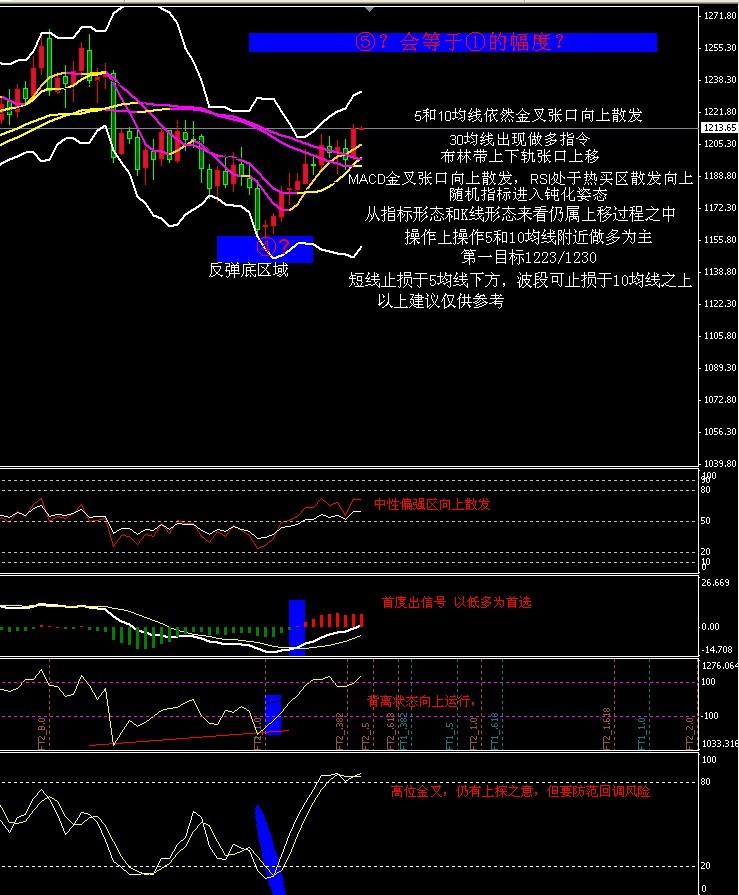Select the blue banner with ⑤ question text

(x=452, y=42)
